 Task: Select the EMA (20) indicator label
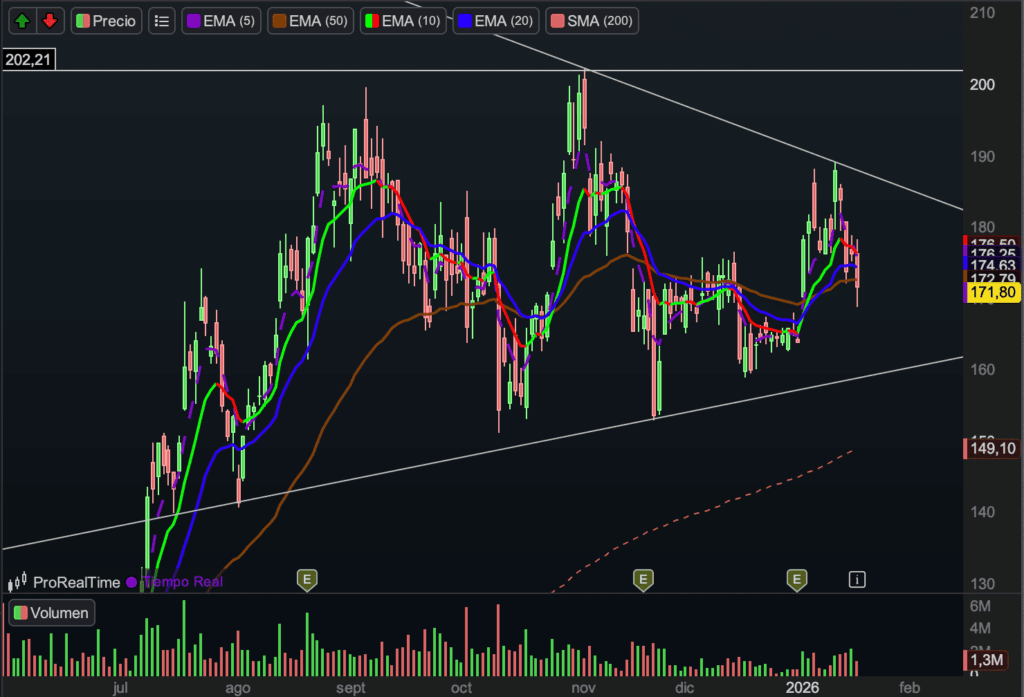497,20
